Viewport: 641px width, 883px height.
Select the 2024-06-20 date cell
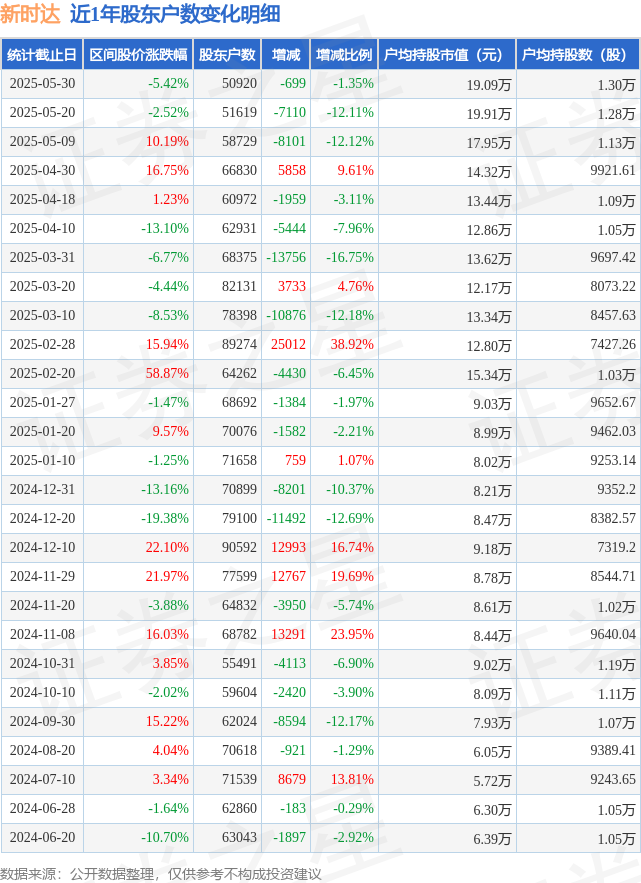pyautogui.click(x=42, y=837)
